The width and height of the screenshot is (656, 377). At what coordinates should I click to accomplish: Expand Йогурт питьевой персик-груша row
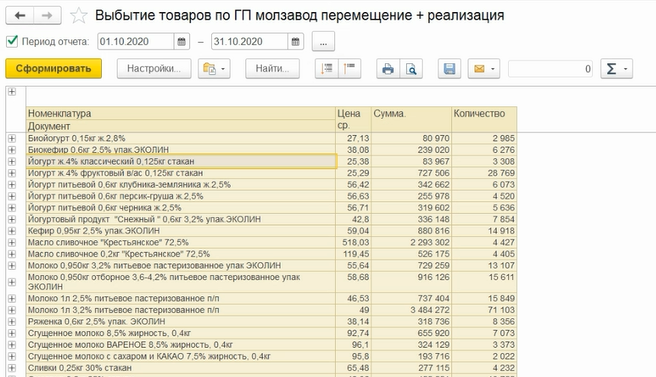point(12,196)
